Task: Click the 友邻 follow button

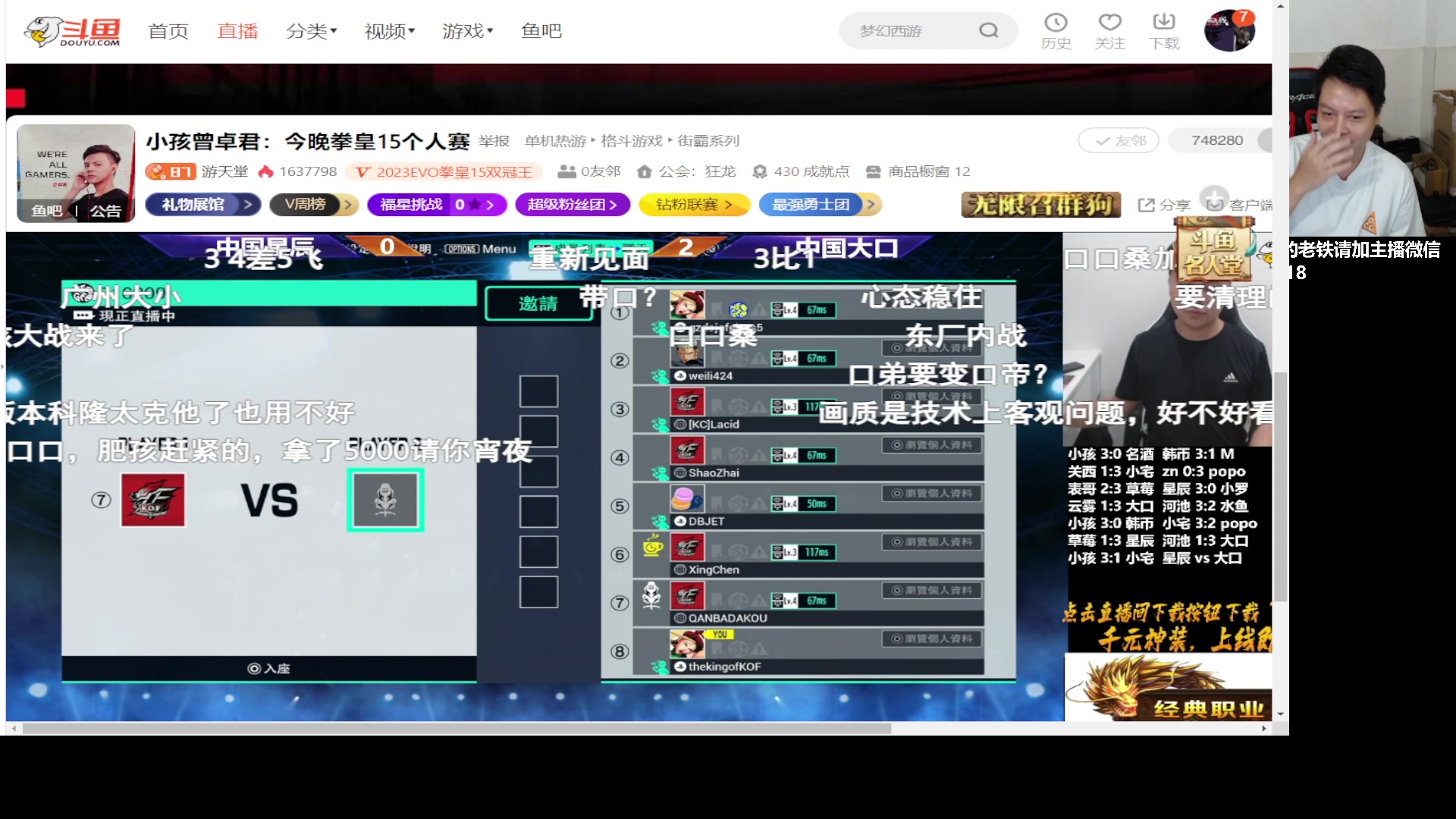Action: point(1119,140)
